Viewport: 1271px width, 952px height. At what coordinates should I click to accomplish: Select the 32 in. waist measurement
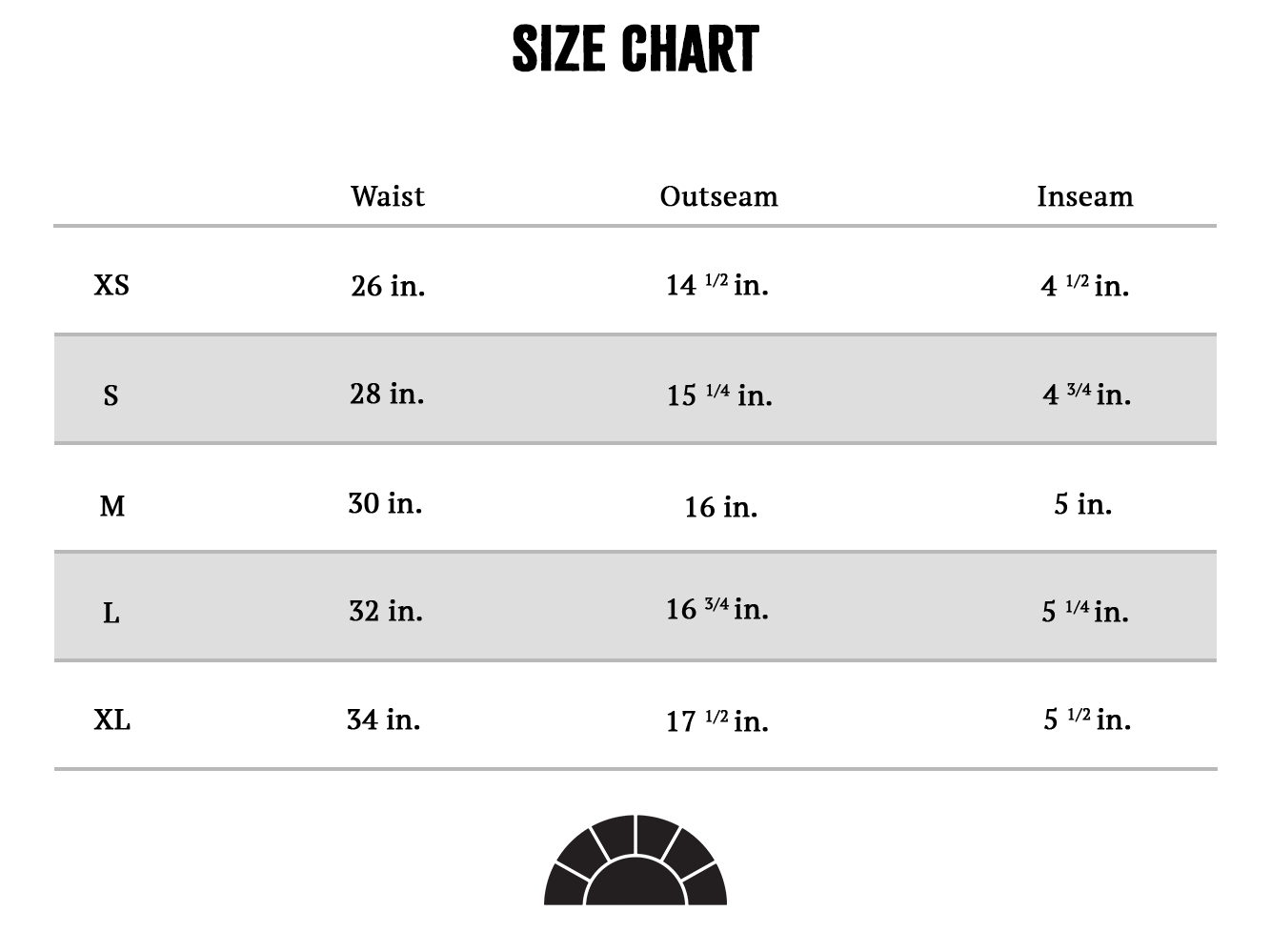point(386,610)
